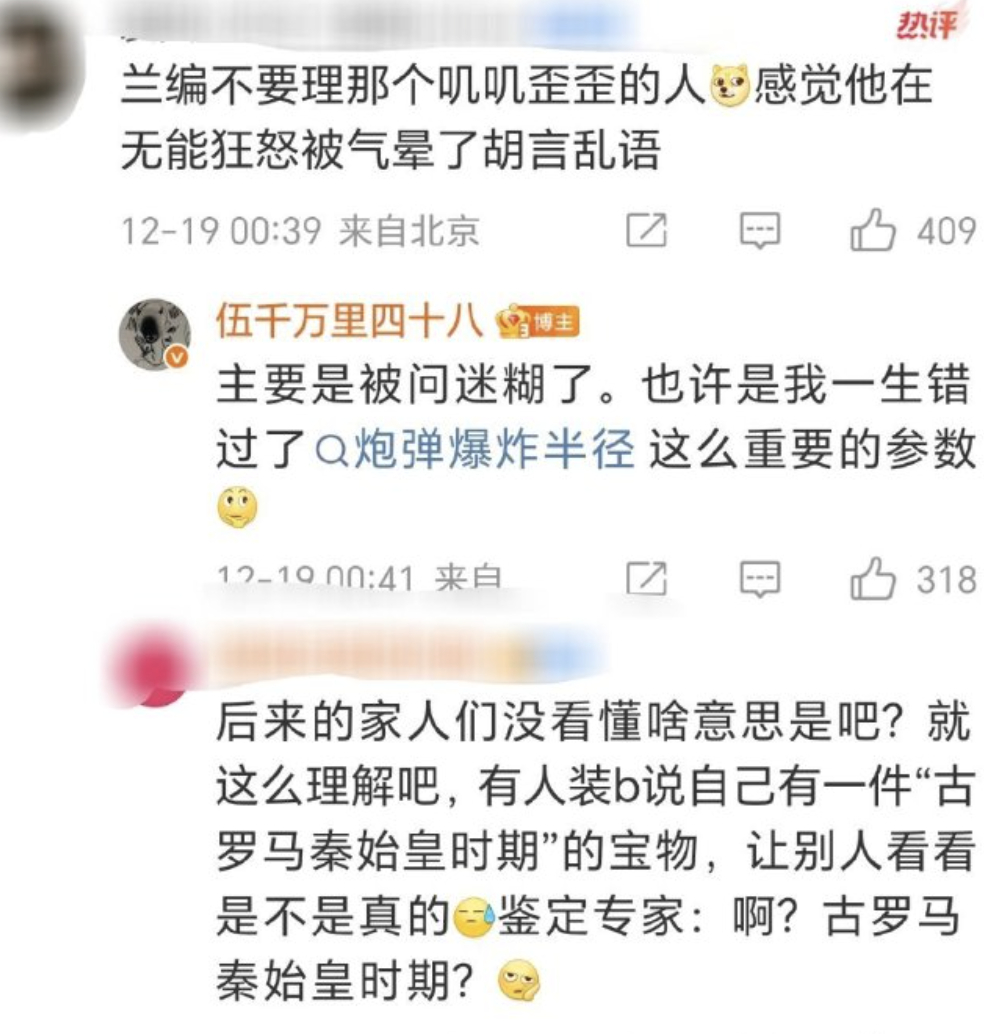Image resolution: width=984 pixels, height=1034 pixels.
Task: Tap the 409 like count number
Action: click(946, 231)
